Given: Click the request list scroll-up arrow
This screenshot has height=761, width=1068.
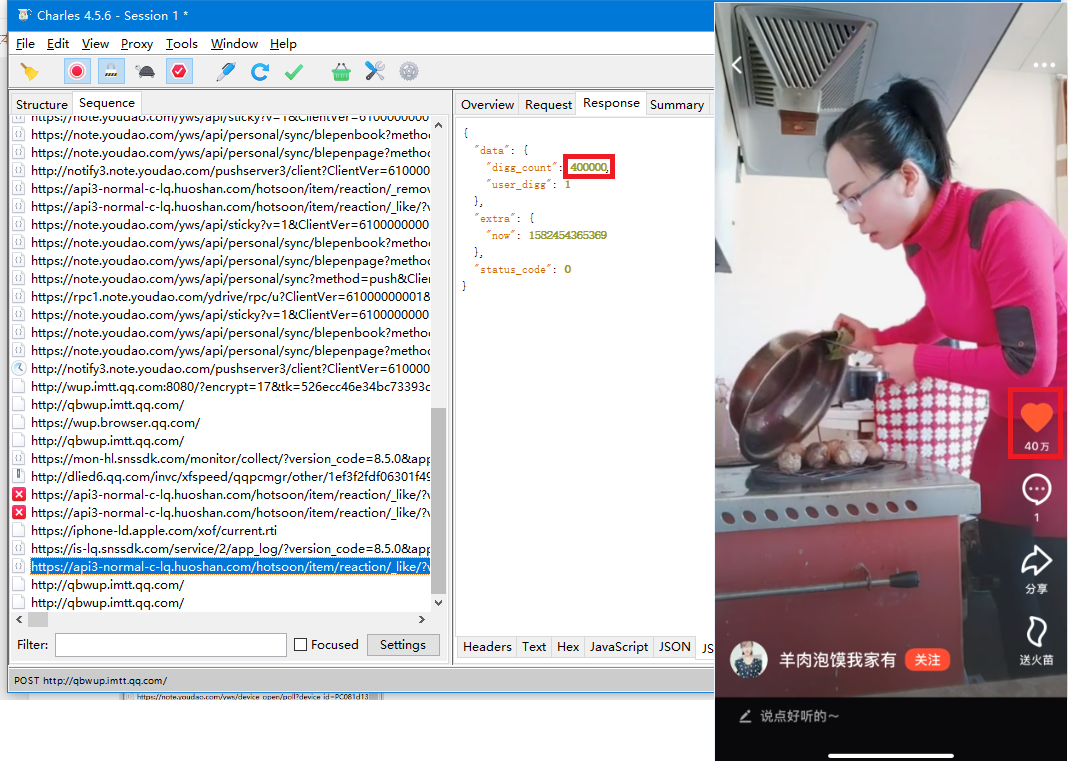Looking at the screenshot, I should click(x=439, y=125).
